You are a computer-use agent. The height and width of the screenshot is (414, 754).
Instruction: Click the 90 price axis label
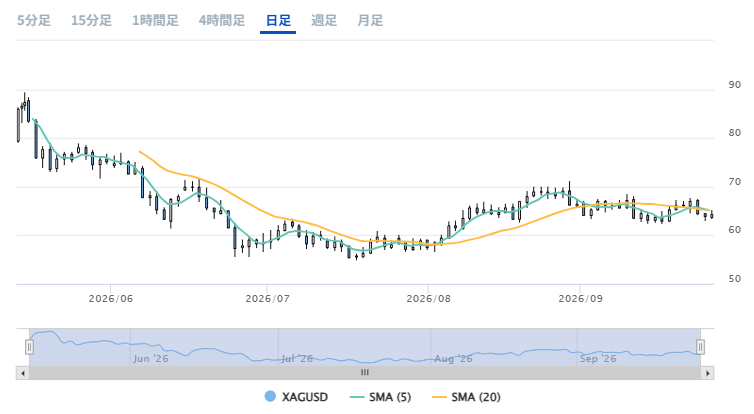(x=735, y=85)
